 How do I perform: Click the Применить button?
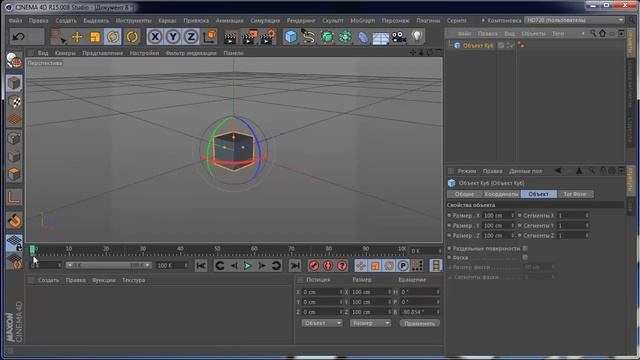420,323
